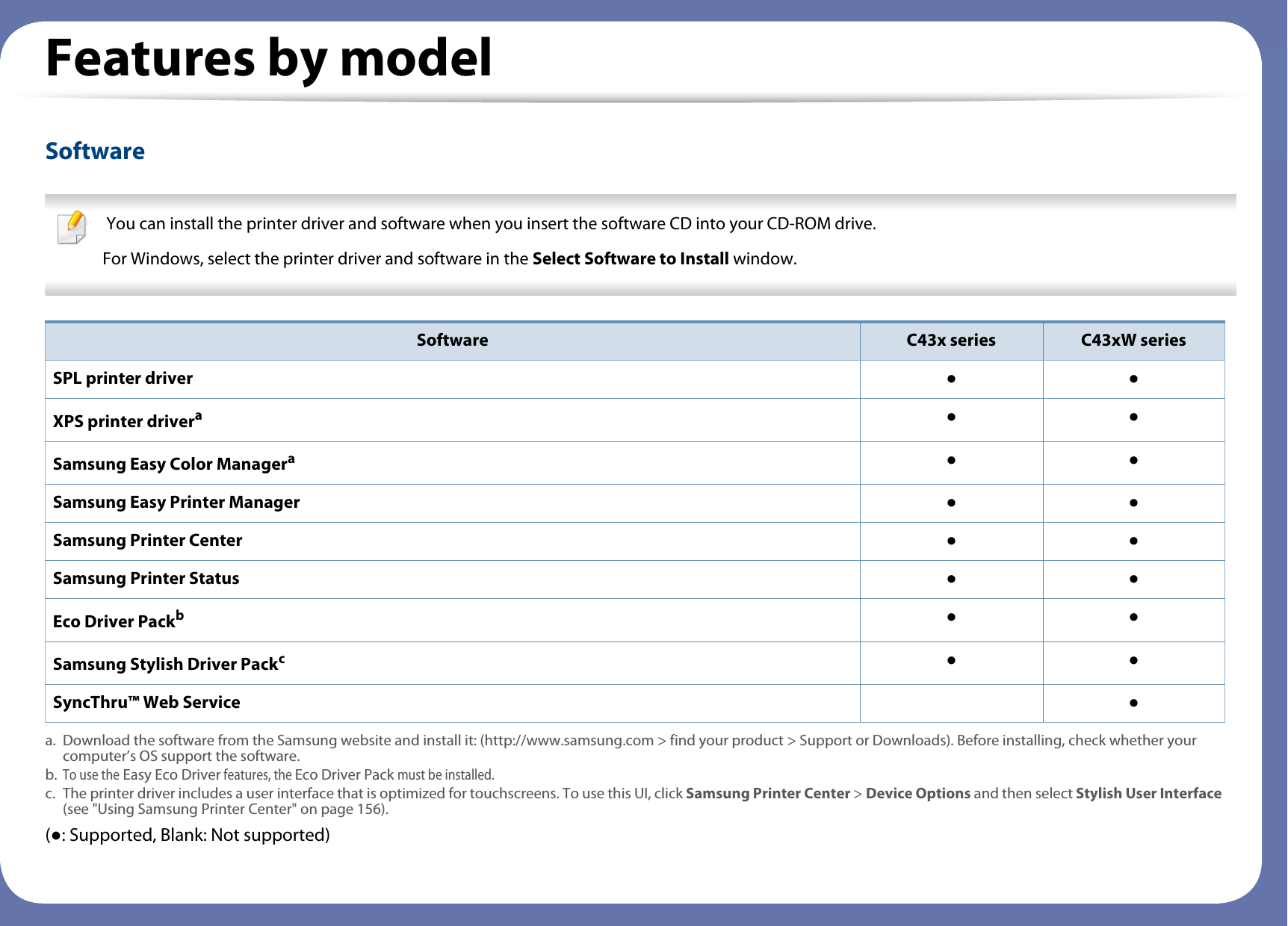The height and width of the screenshot is (926, 1288).
Task: Click the C43xW bullet for Eco Driver Pack
Action: coord(1133,617)
